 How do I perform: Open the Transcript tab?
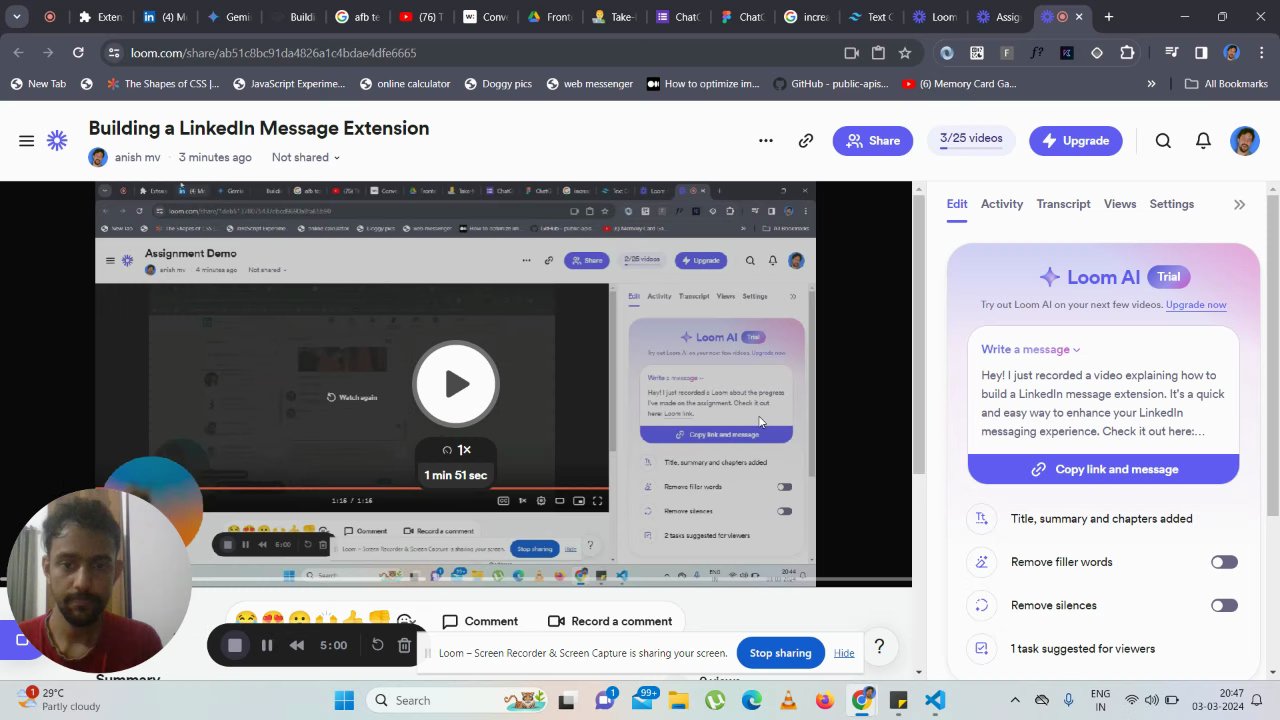(x=1063, y=204)
